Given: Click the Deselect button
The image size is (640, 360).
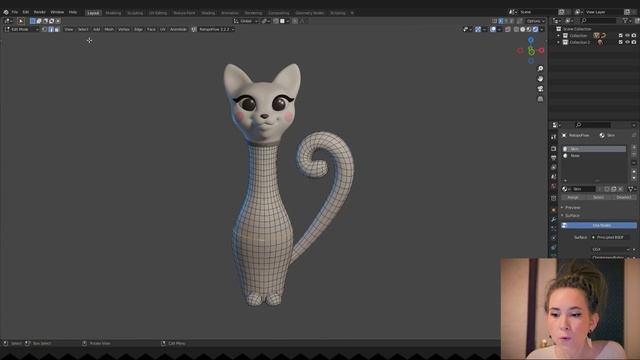Looking at the screenshot, I should pos(624,197).
